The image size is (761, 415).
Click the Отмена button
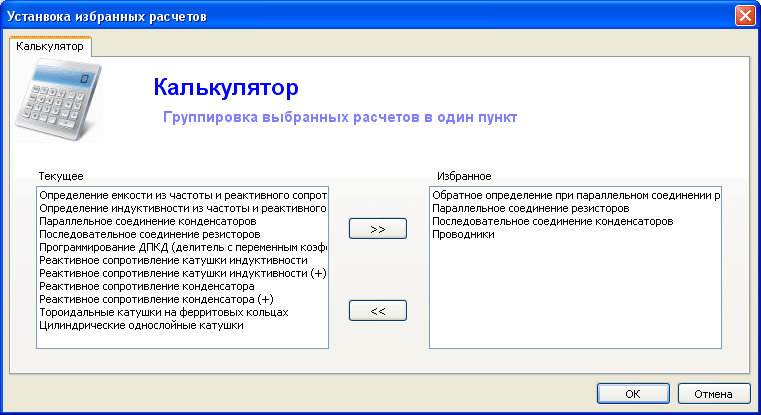click(713, 394)
